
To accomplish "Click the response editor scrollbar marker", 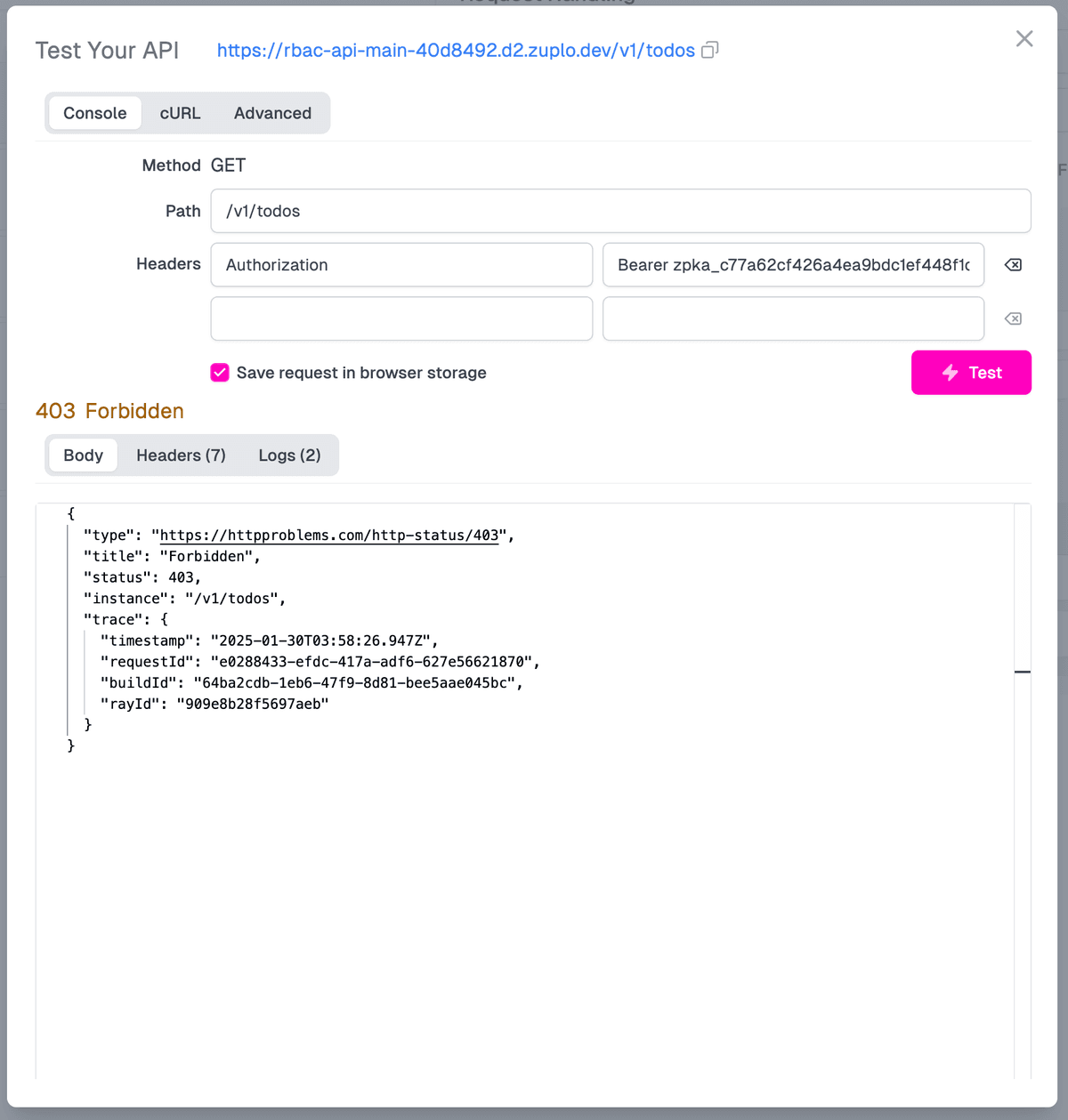I will (1022, 672).
